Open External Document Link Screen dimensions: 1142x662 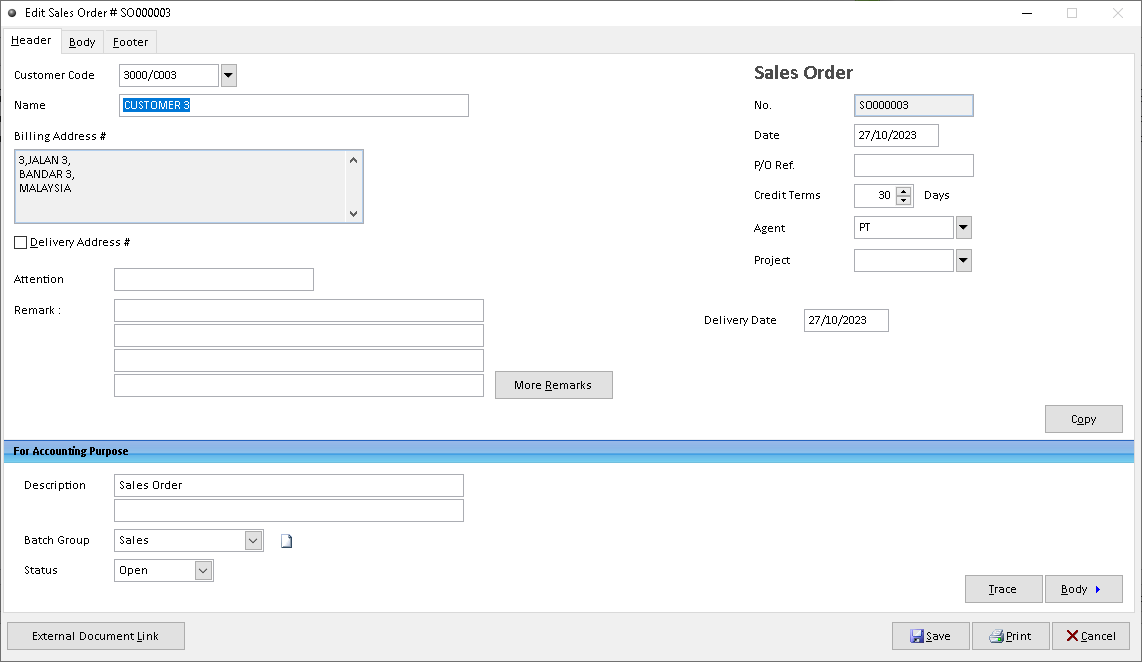tap(95, 635)
